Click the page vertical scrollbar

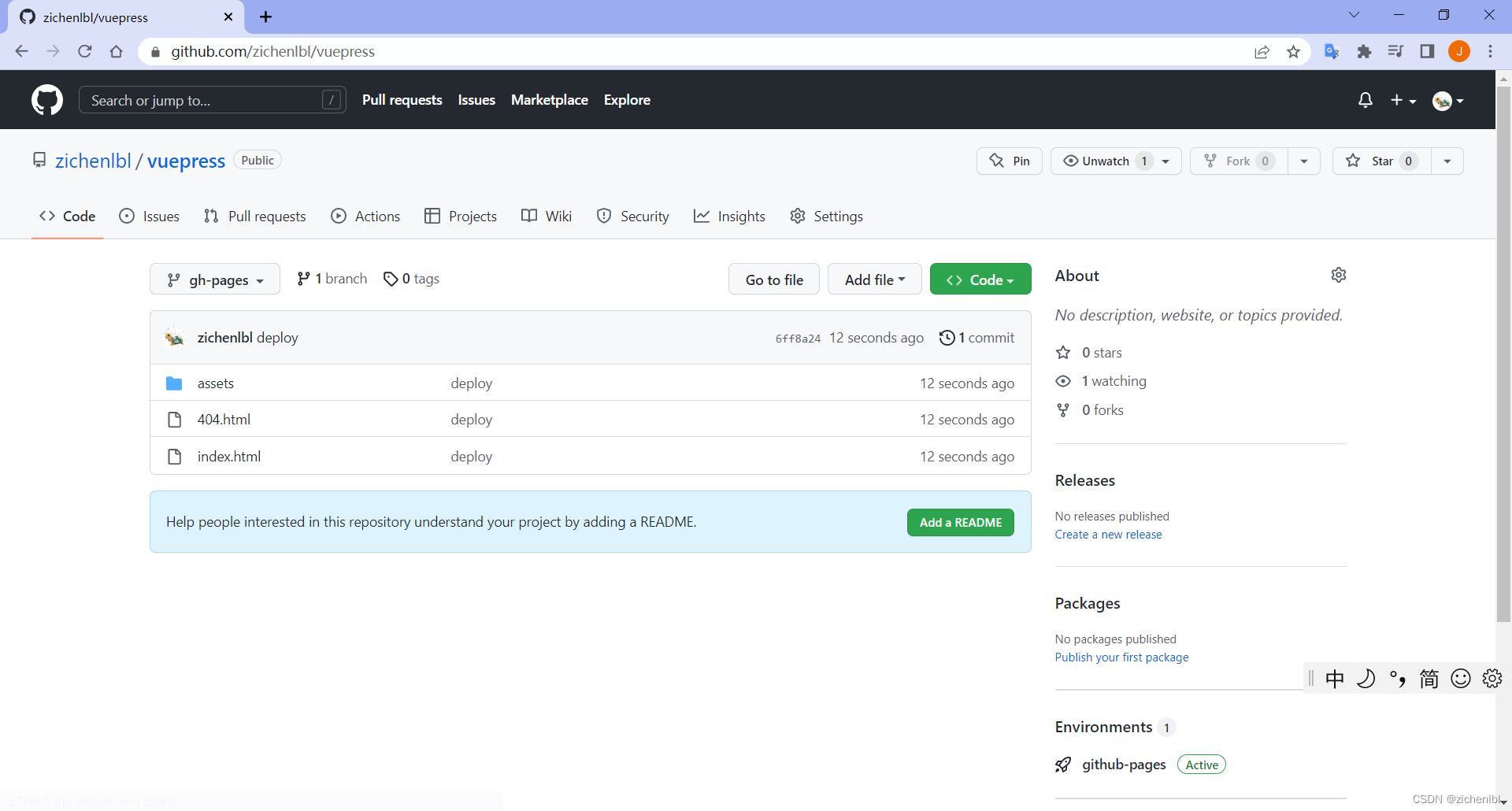pyautogui.click(x=1503, y=354)
